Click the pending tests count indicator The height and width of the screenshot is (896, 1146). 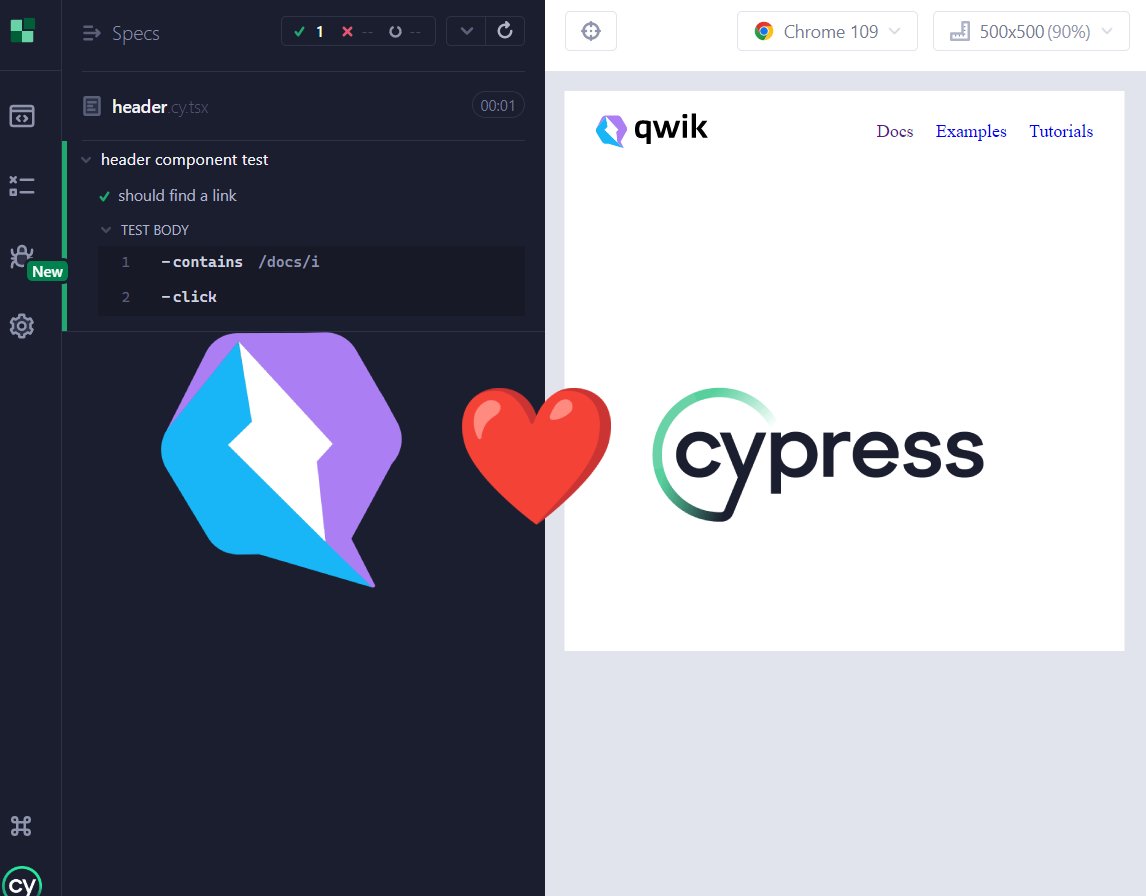[x=405, y=31]
